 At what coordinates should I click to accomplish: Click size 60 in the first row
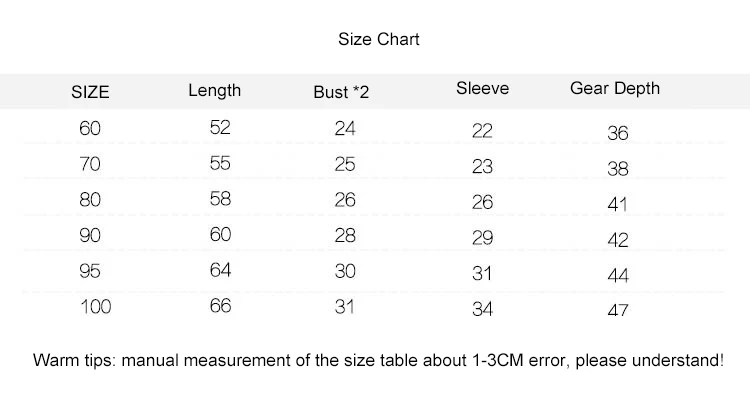click(90, 128)
